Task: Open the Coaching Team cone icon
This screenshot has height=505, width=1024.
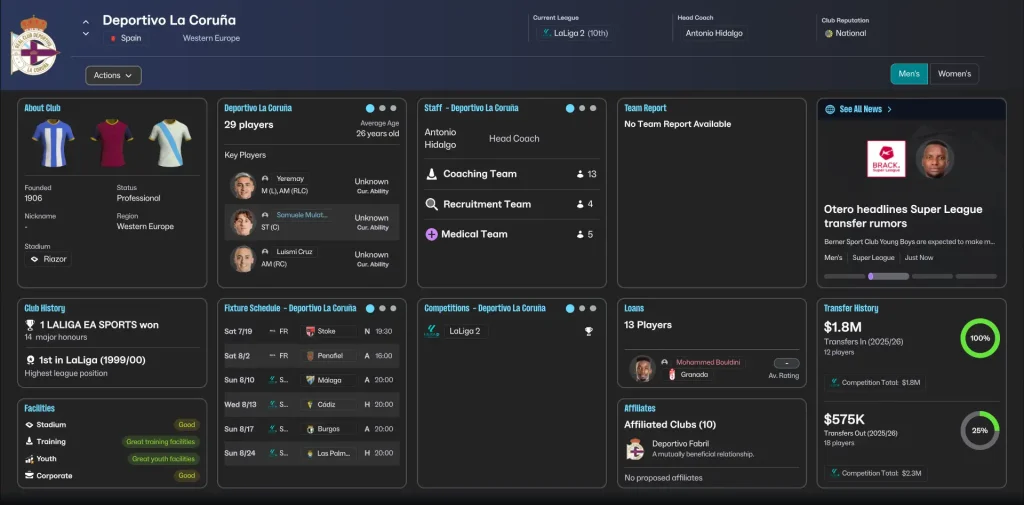Action: (x=431, y=174)
